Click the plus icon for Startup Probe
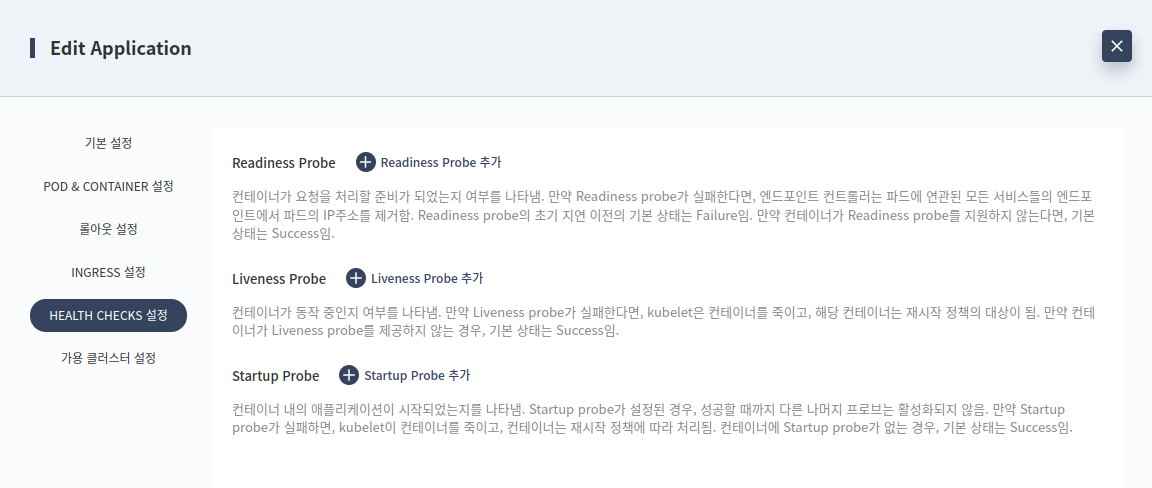 coord(349,376)
